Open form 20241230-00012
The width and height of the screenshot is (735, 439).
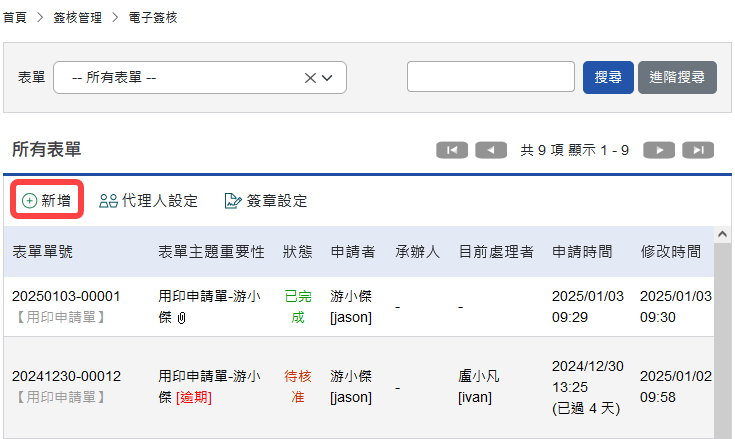pos(66,376)
